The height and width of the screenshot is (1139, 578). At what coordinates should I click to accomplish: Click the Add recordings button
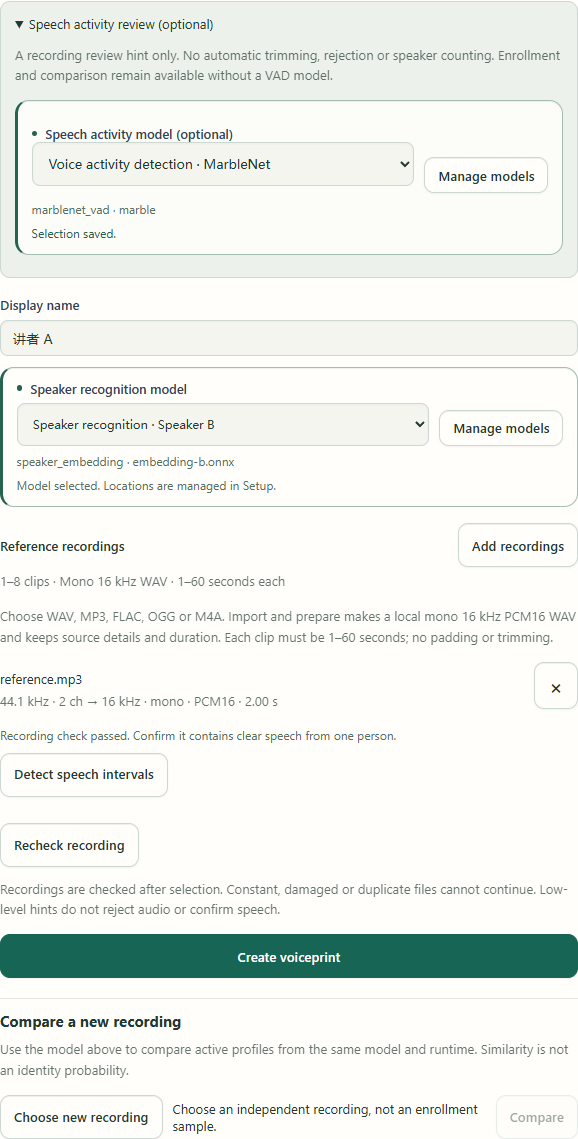tap(518, 546)
